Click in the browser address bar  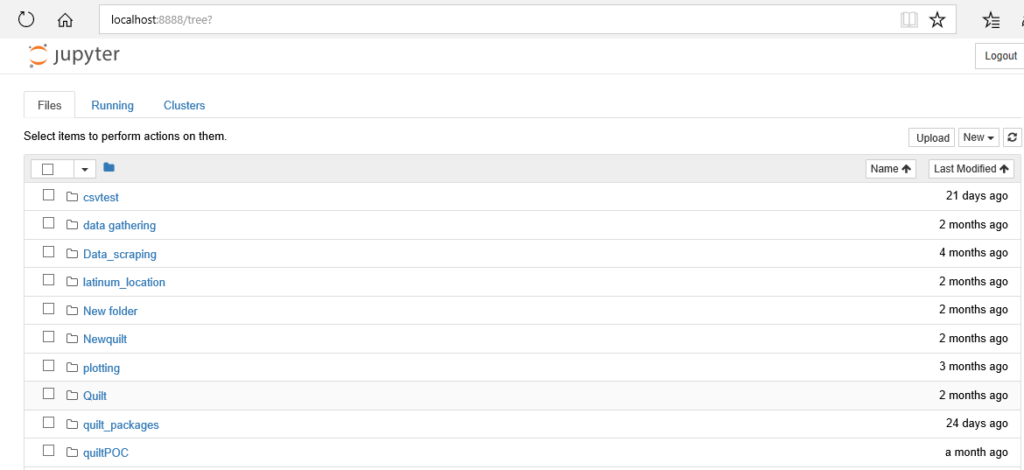tap(496, 20)
